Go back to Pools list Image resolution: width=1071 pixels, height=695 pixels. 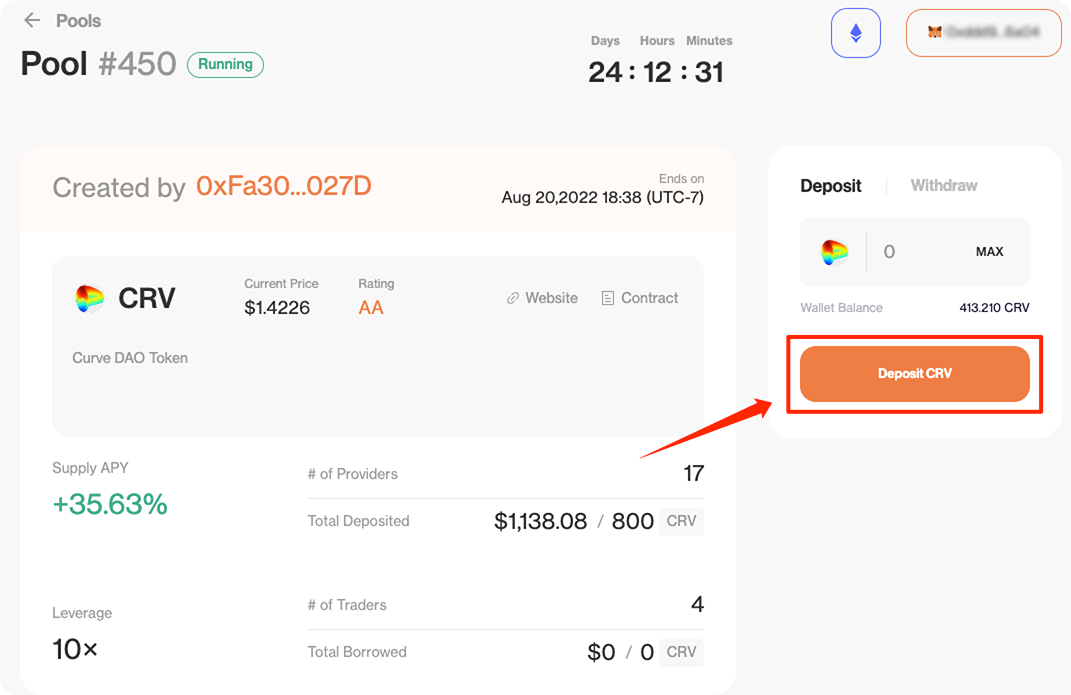(78, 20)
